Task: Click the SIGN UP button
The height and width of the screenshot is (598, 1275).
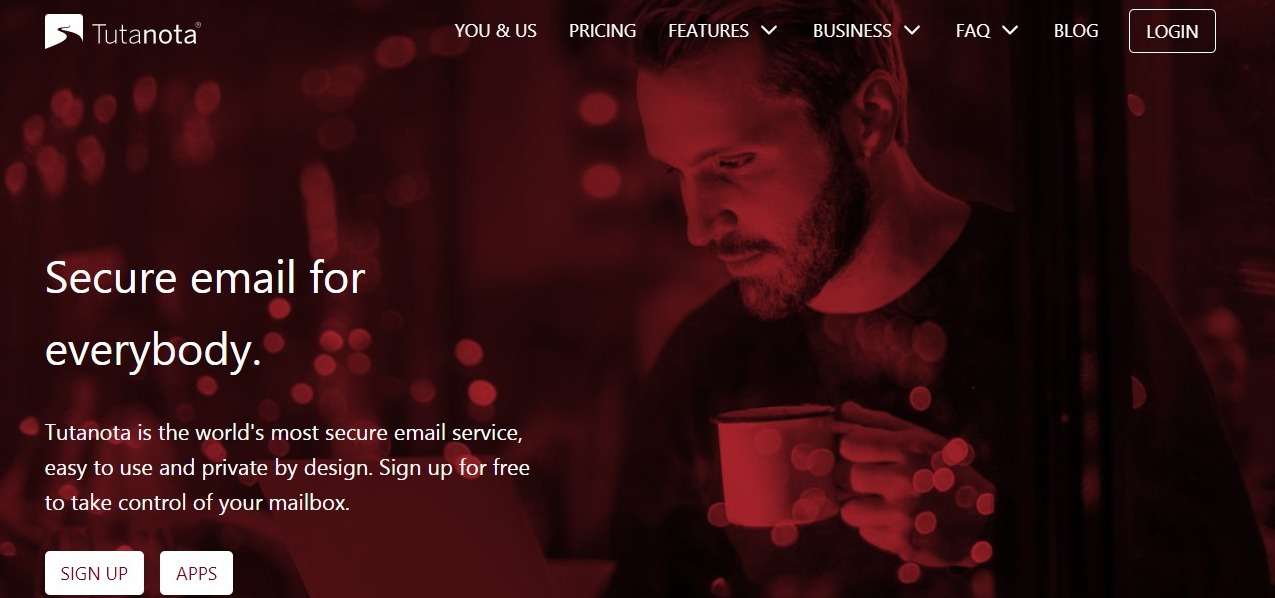Action: pyautogui.click(x=94, y=573)
